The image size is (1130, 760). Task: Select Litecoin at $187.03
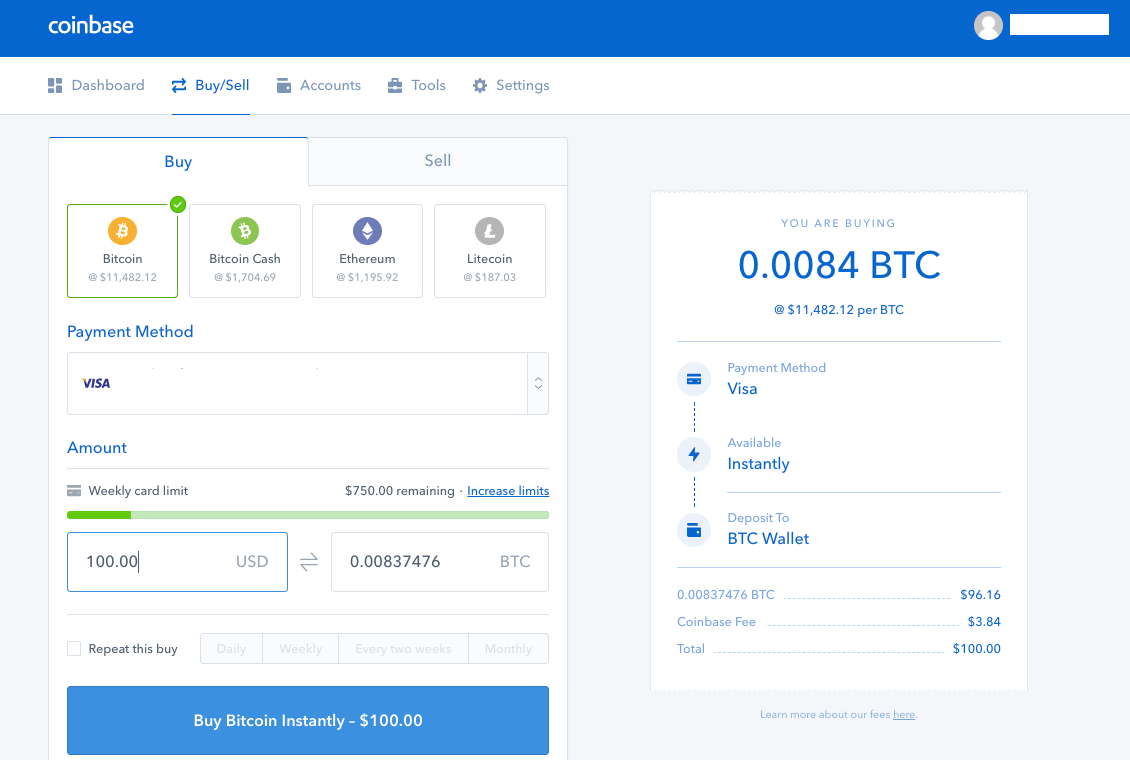point(489,251)
